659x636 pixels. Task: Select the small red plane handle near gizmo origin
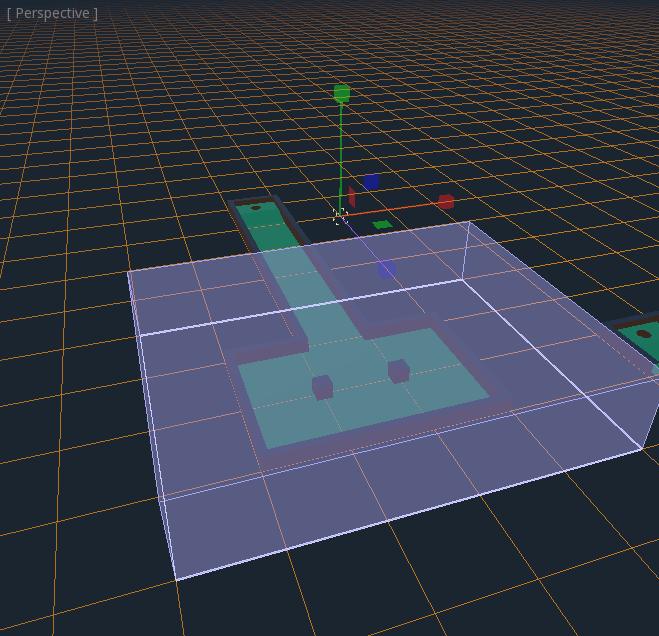point(351,197)
